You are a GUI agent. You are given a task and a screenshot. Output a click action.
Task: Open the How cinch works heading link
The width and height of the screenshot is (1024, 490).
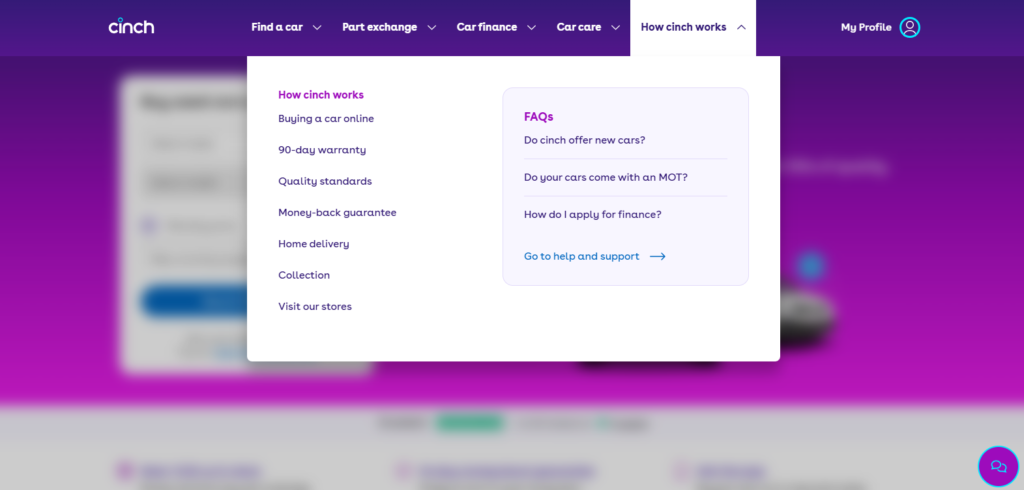point(321,95)
